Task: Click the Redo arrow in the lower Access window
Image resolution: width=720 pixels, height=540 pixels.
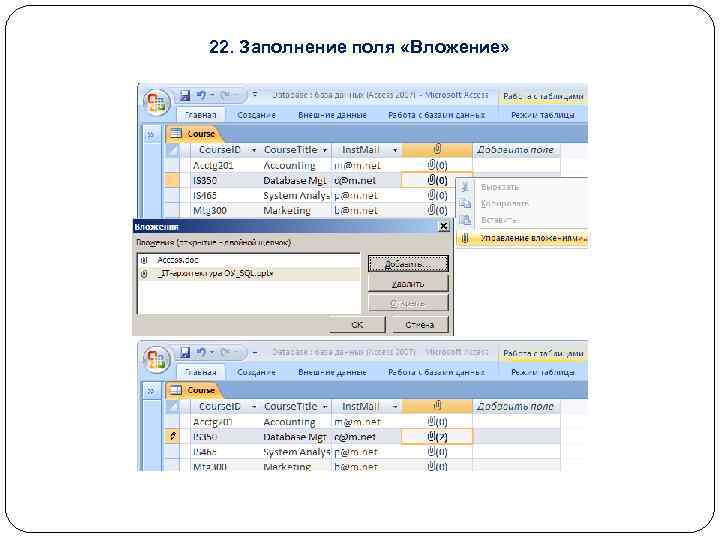Action: pyautogui.click(x=225, y=352)
